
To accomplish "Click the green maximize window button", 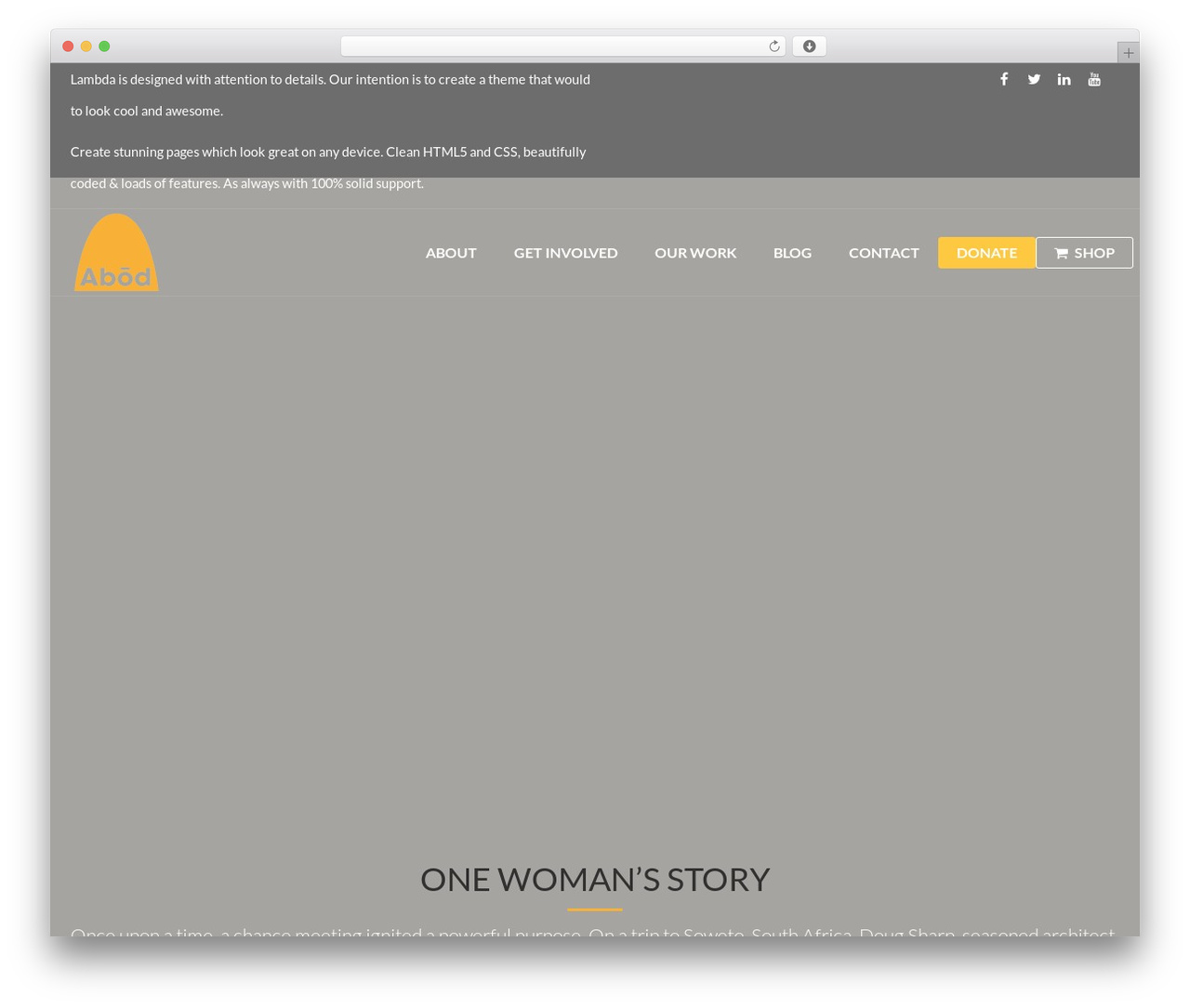I will (104, 46).
